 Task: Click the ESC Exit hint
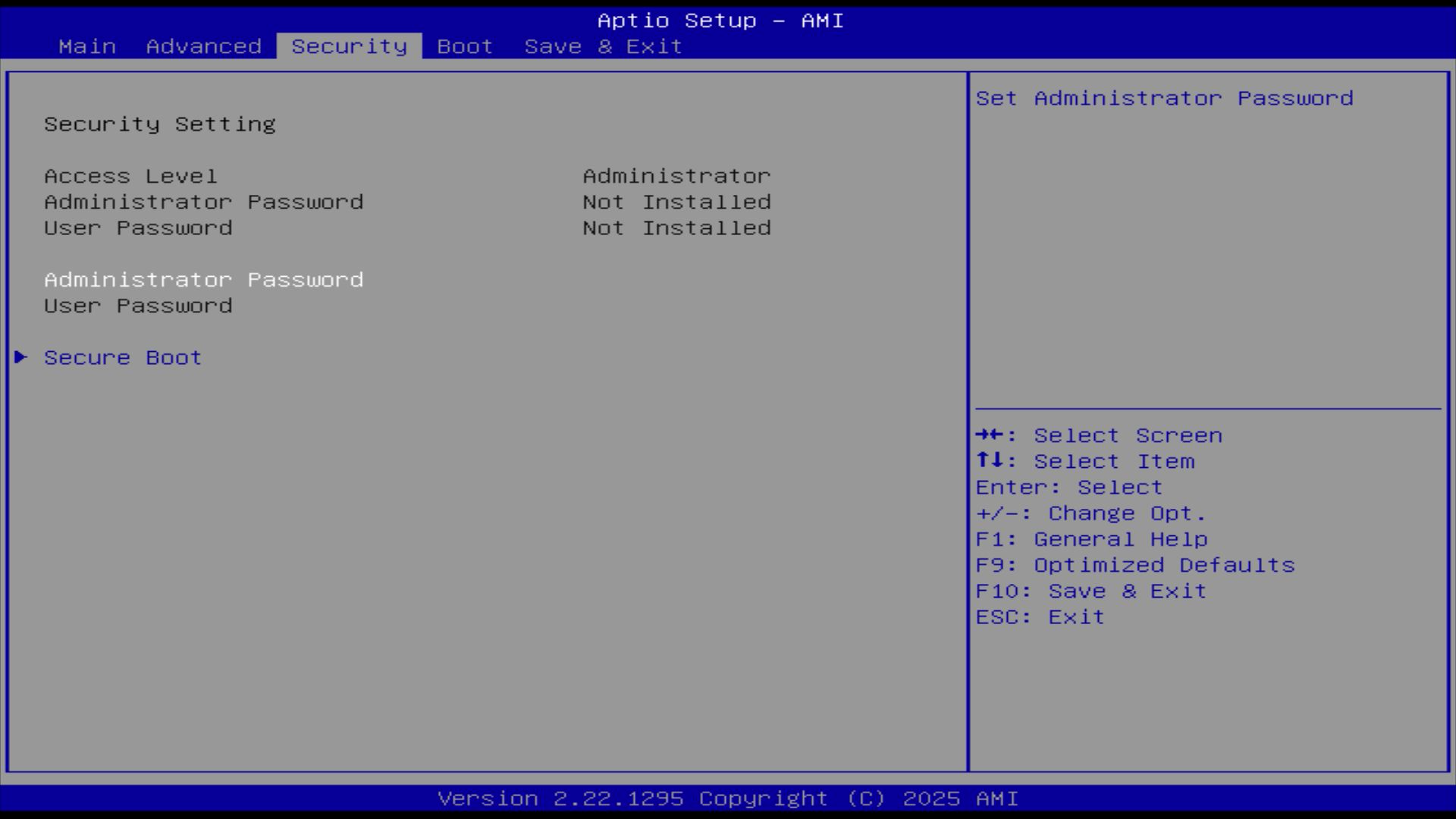click(x=1040, y=617)
